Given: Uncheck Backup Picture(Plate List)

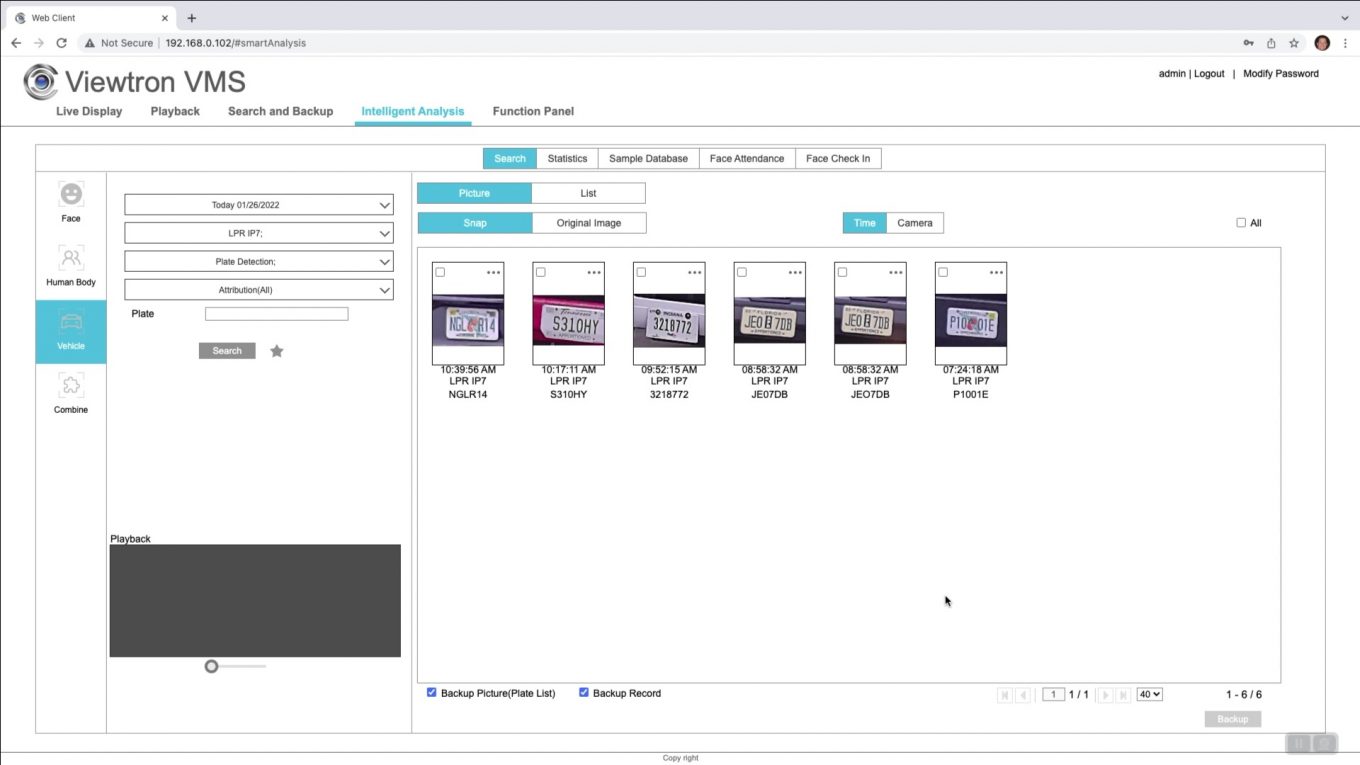Looking at the screenshot, I should (x=432, y=692).
